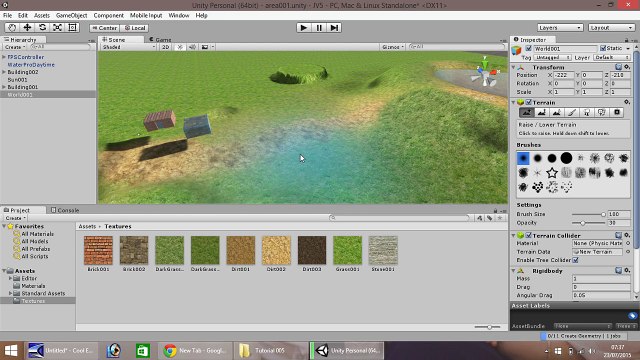
Task: Toggle Local handle rotation button
Action: point(135,28)
